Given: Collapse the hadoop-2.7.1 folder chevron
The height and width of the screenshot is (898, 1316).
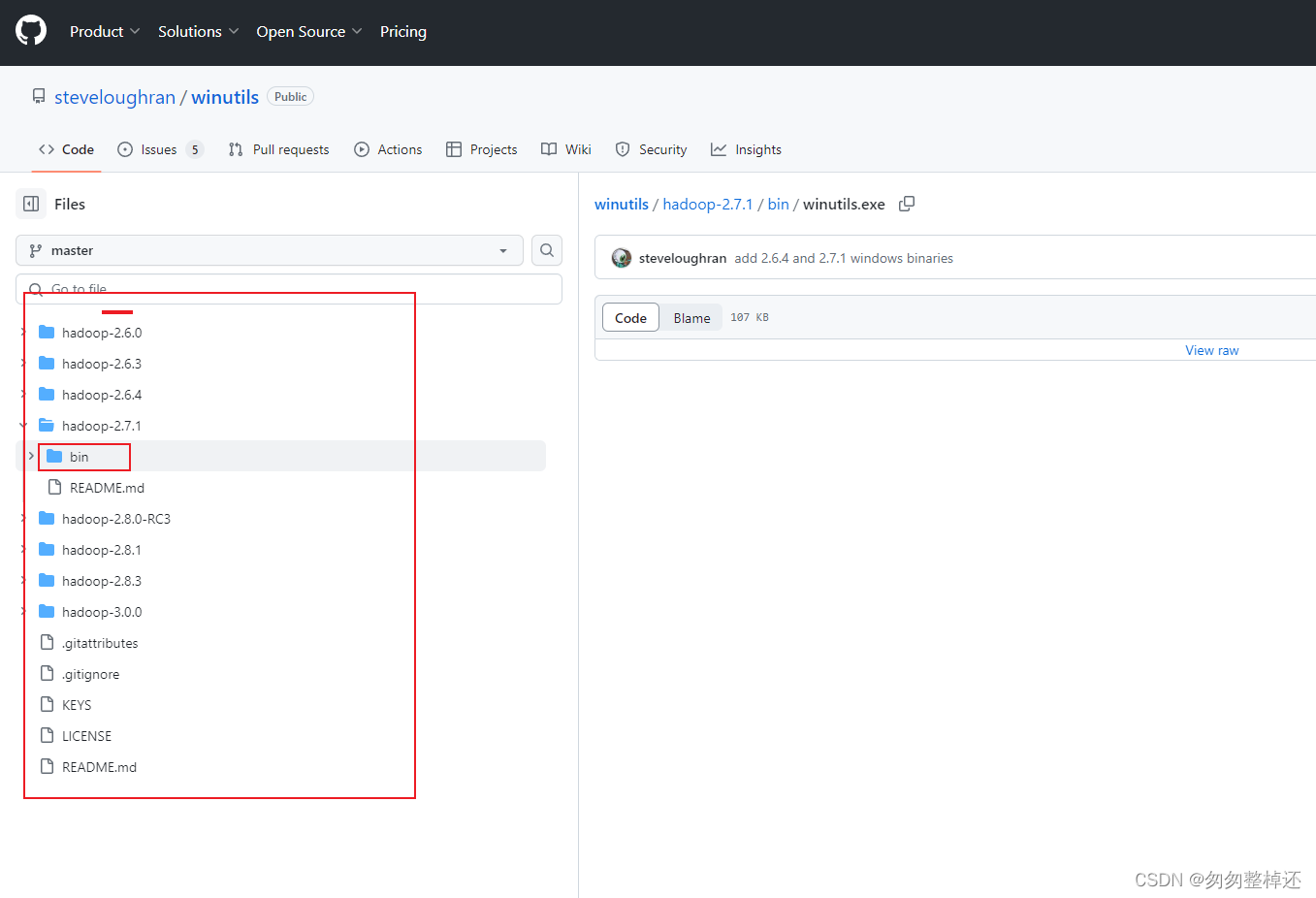Looking at the screenshot, I should click(x=22, y=425).
